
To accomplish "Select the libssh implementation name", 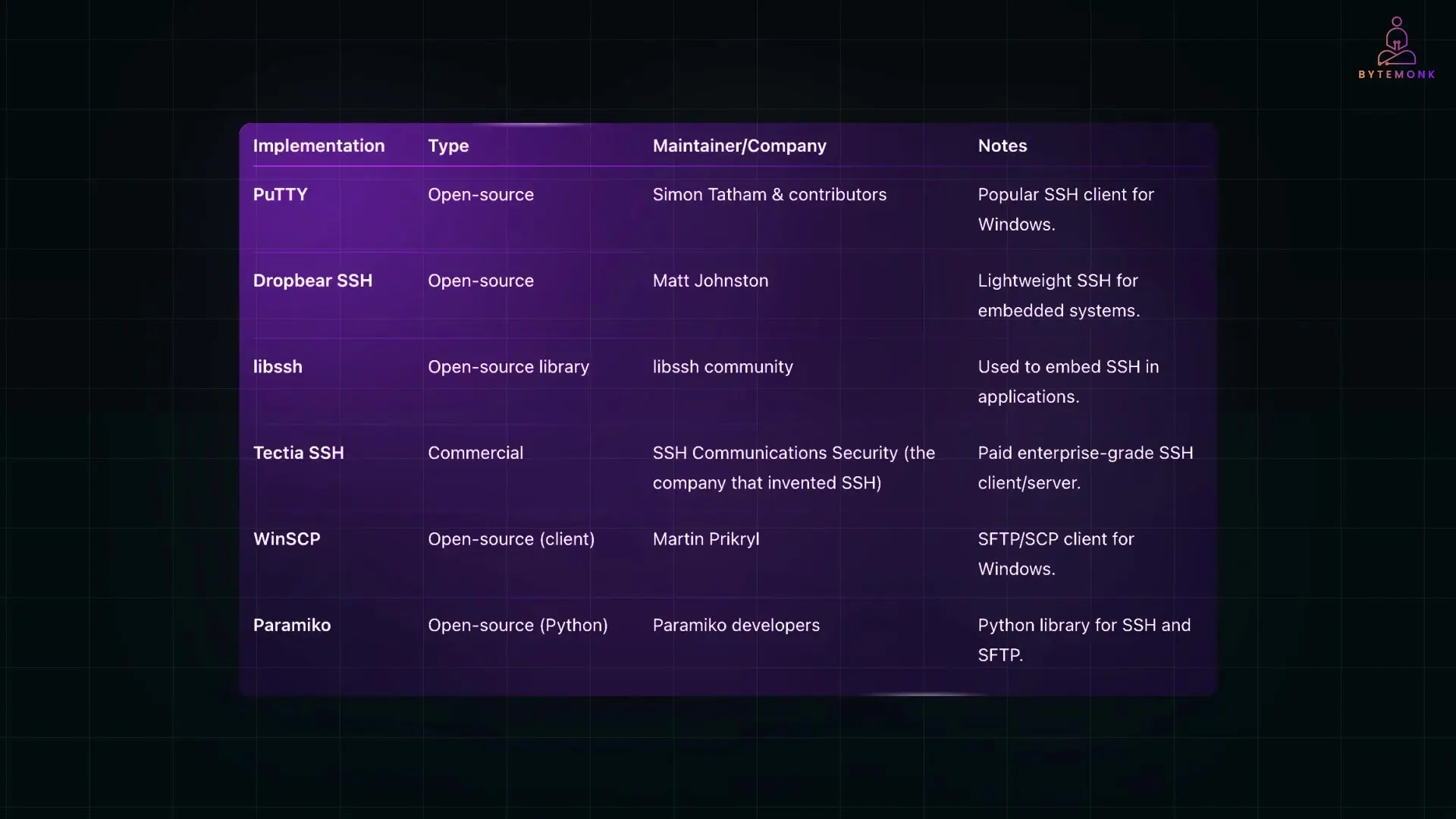I will [x=278, y=367].
